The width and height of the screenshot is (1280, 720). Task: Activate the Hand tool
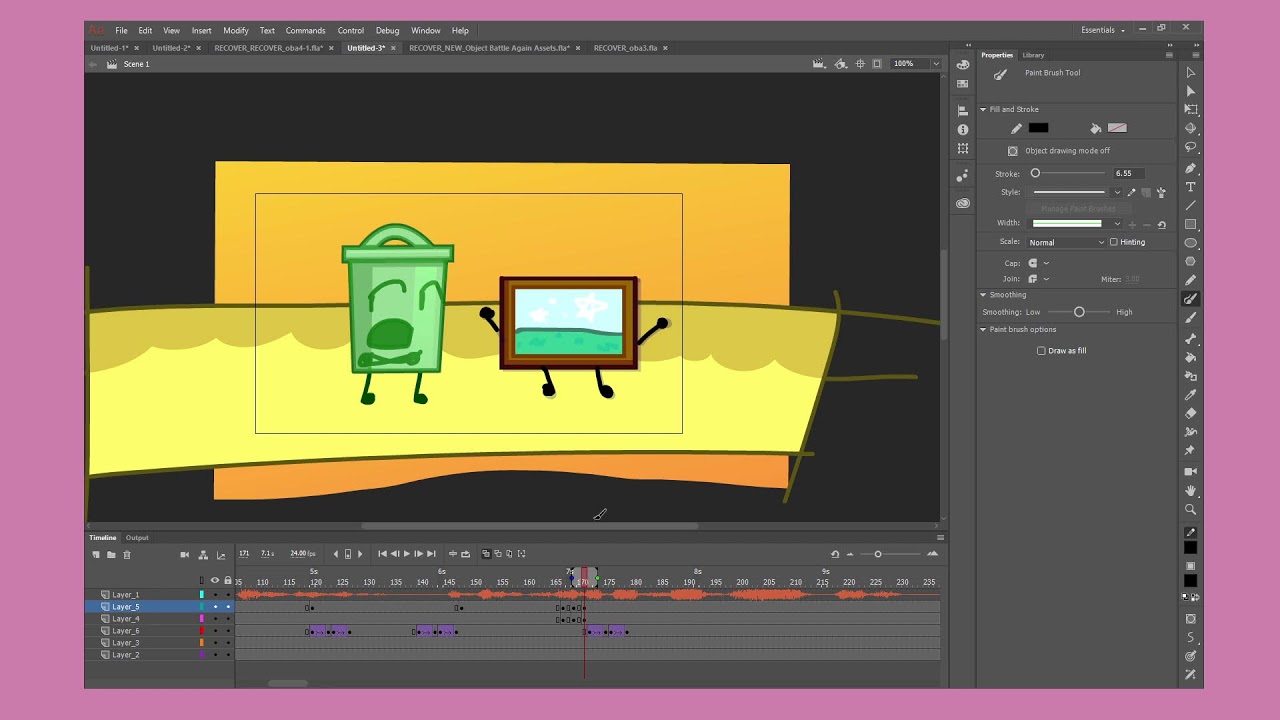[1190, 490]
